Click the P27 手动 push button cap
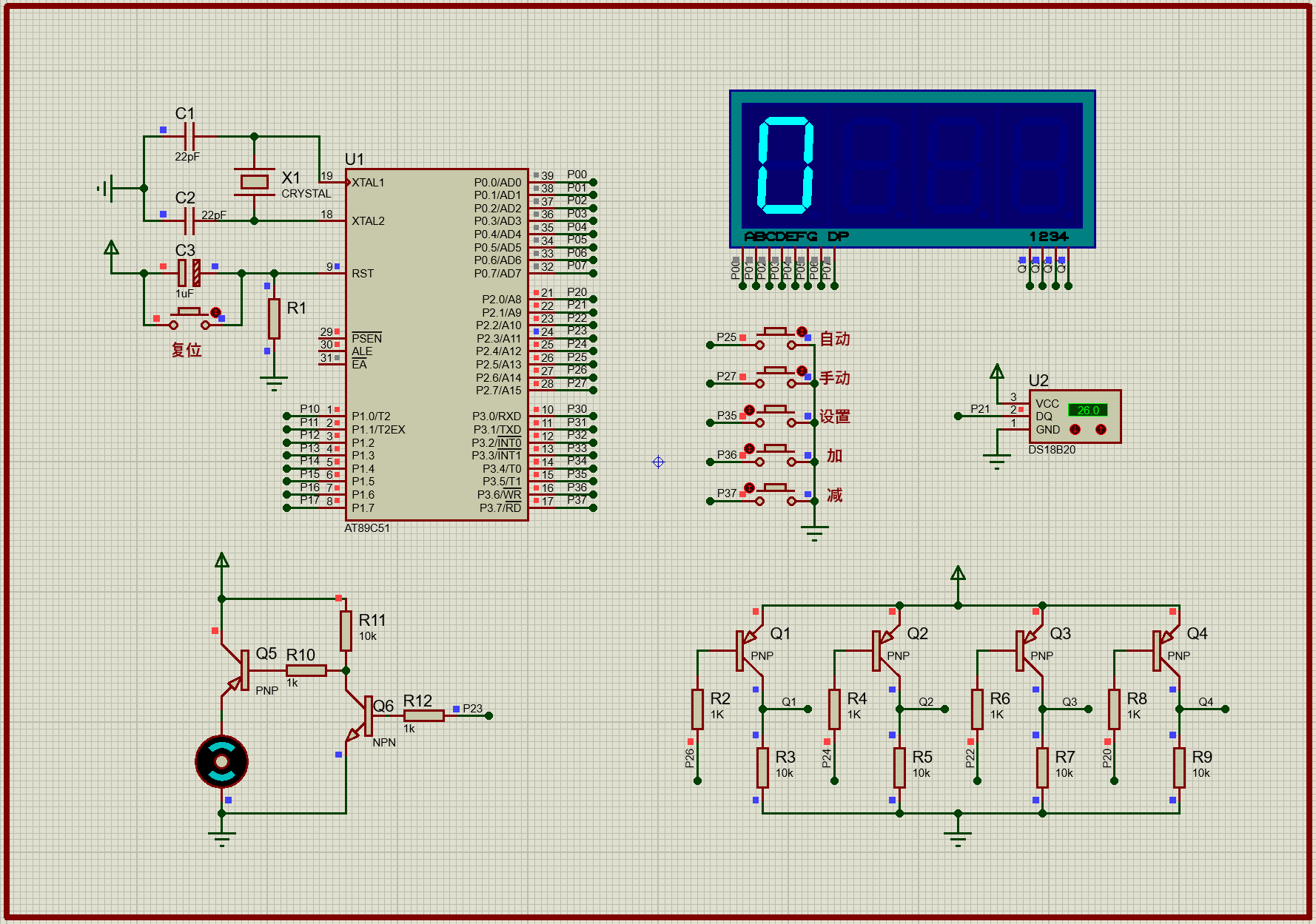The width and height of the screenshot is (1316, 924). coord(776,370)
